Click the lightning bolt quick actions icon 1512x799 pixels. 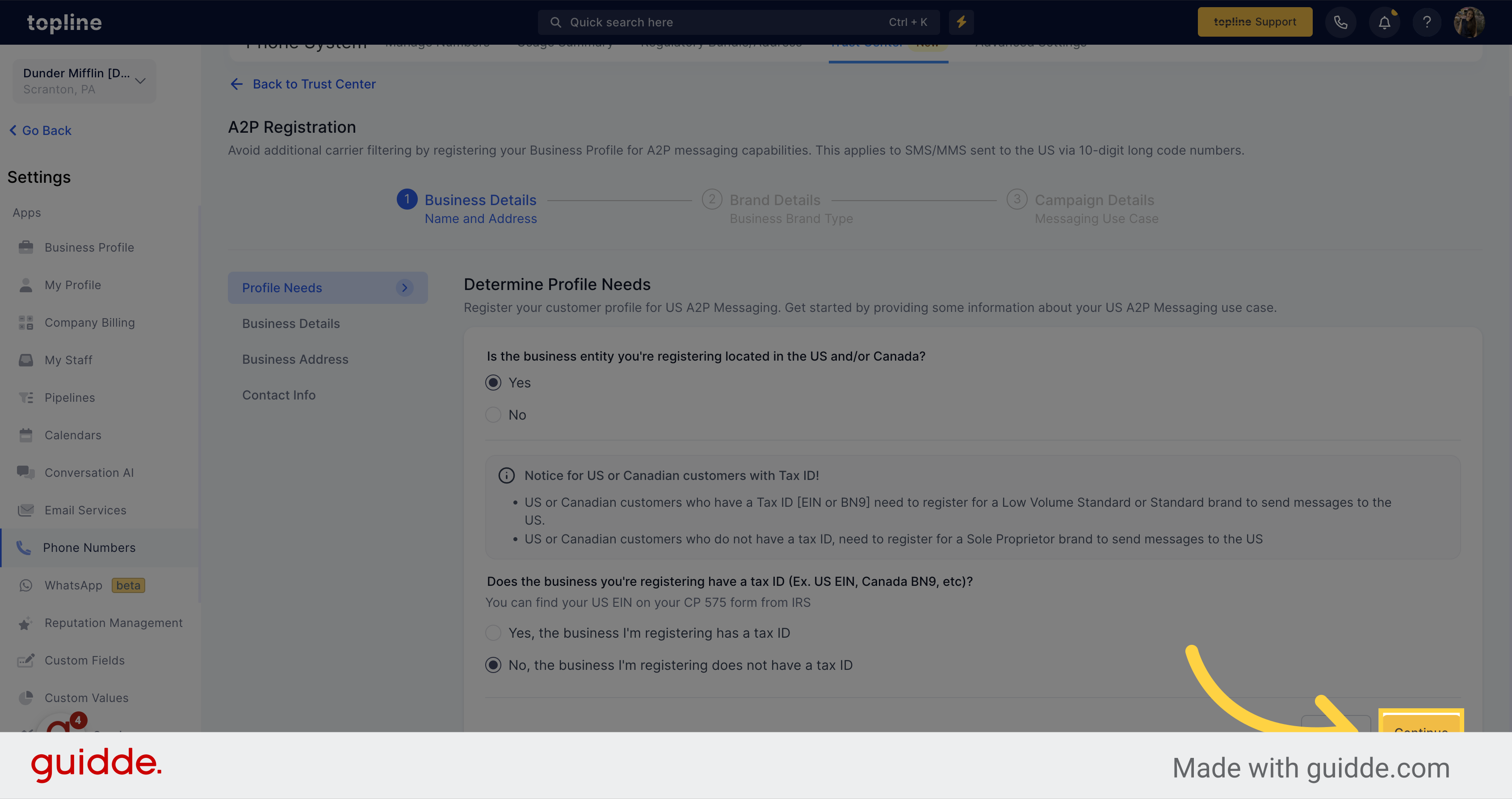[961, 22]
